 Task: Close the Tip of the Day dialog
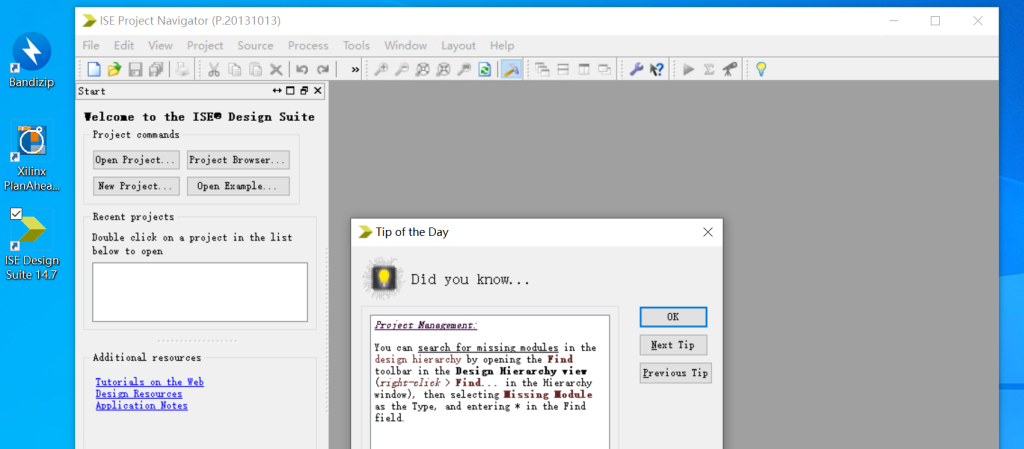coord(708,232)
